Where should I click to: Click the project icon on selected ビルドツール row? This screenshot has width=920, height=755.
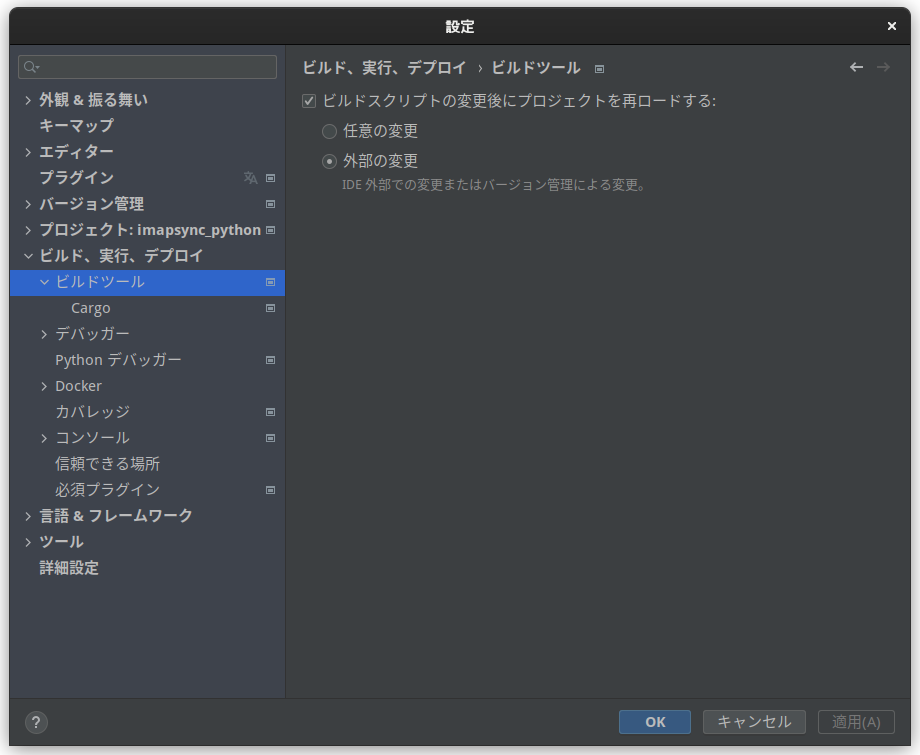pyautogui.click(x=270, y=282)
